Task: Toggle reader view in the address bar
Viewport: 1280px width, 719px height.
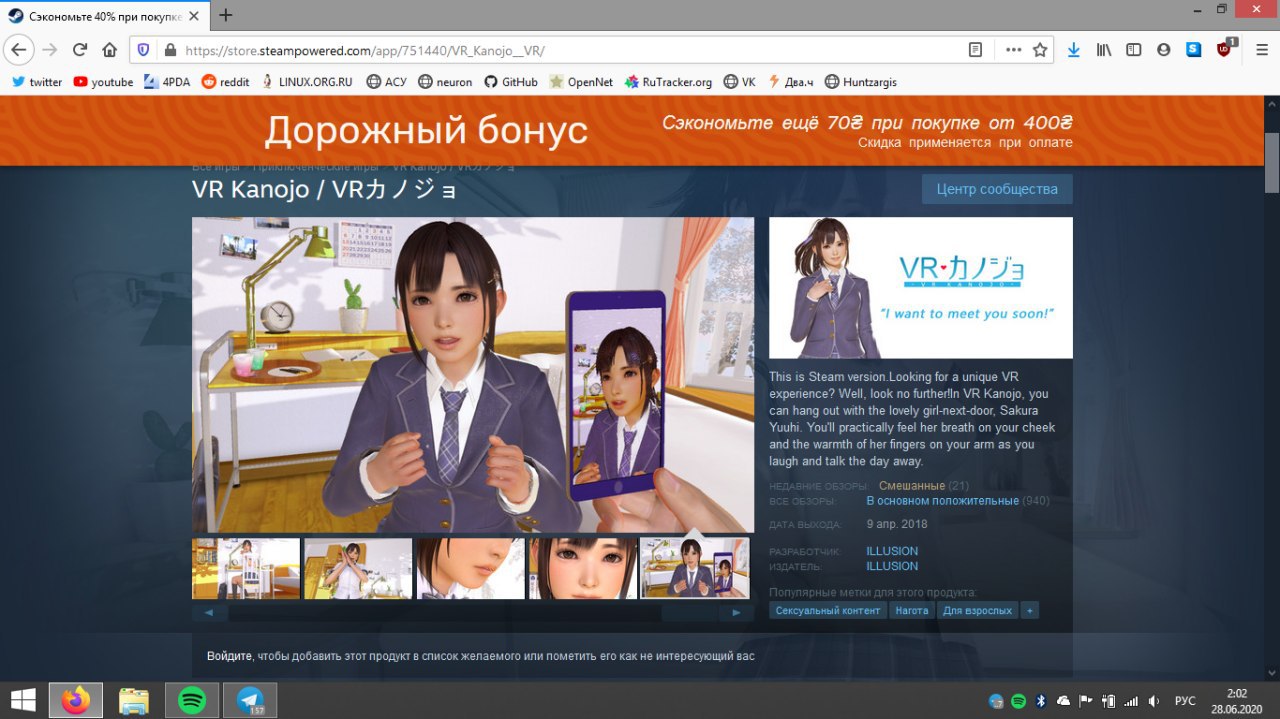Action: point(975,50)
